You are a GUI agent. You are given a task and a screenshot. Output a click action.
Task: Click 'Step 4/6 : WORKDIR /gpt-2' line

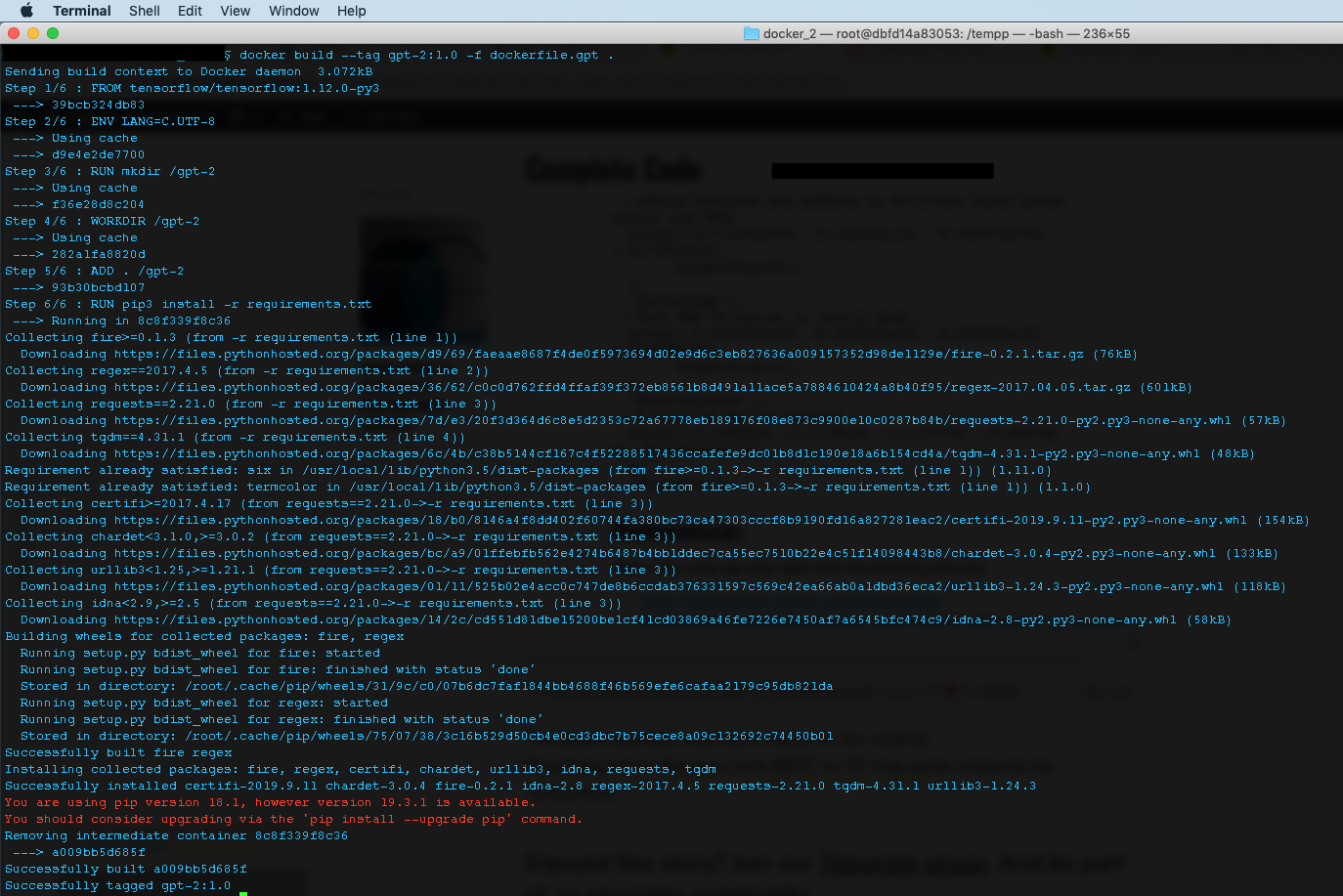pos(102,221)
